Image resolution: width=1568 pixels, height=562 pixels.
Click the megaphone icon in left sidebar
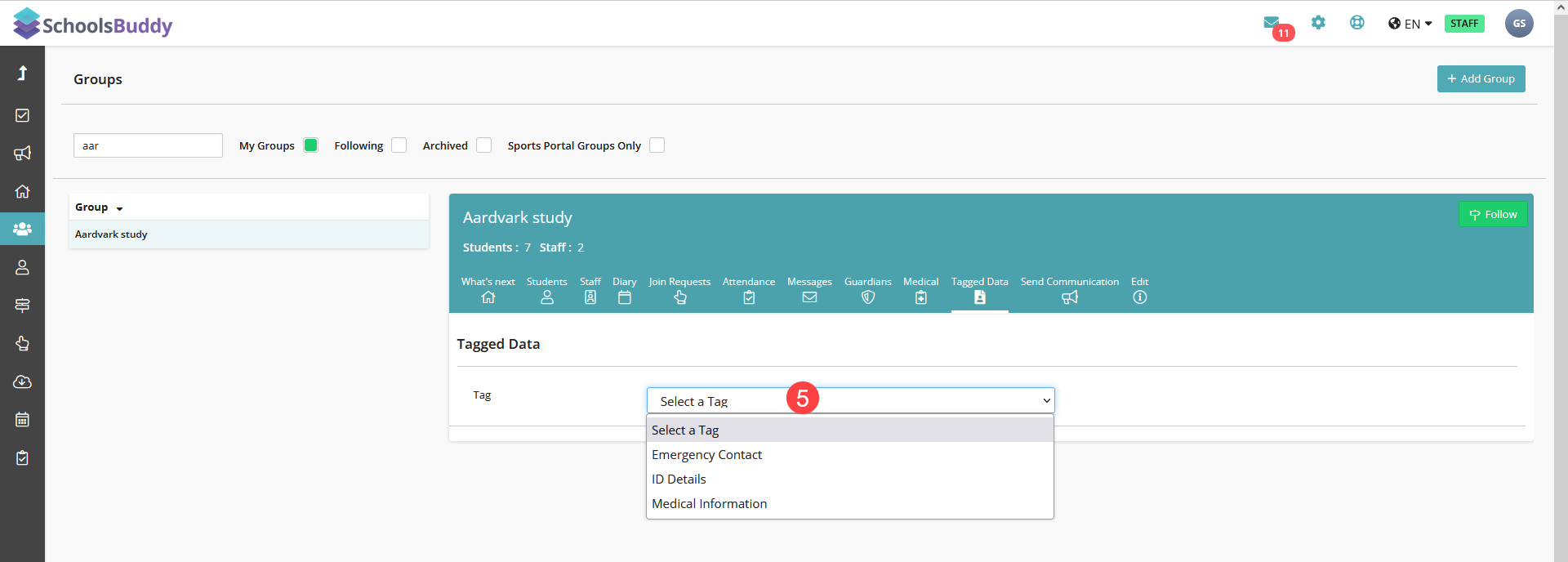point(22,153)
